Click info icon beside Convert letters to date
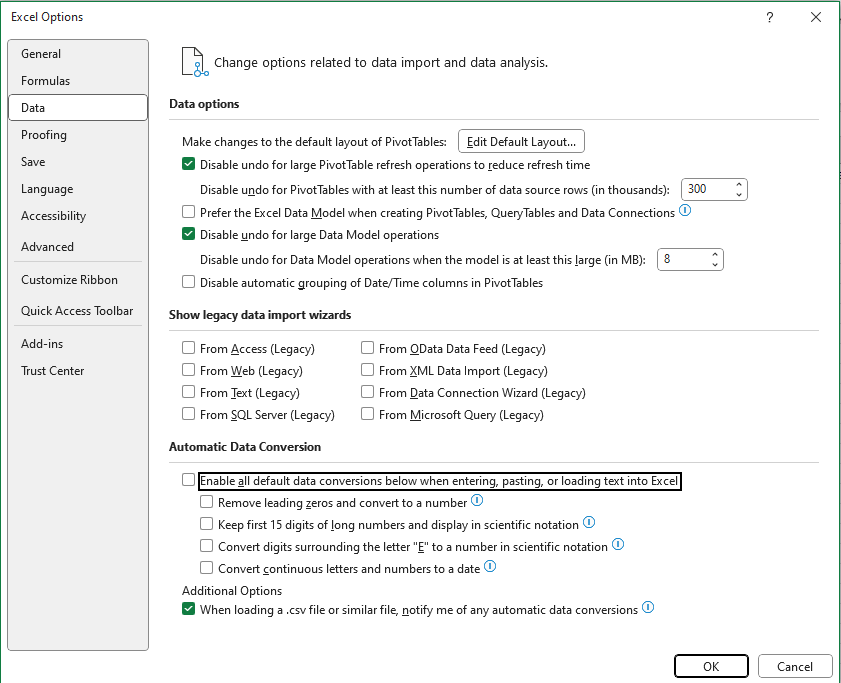This screenshot has width=841, height=683. 490,567
